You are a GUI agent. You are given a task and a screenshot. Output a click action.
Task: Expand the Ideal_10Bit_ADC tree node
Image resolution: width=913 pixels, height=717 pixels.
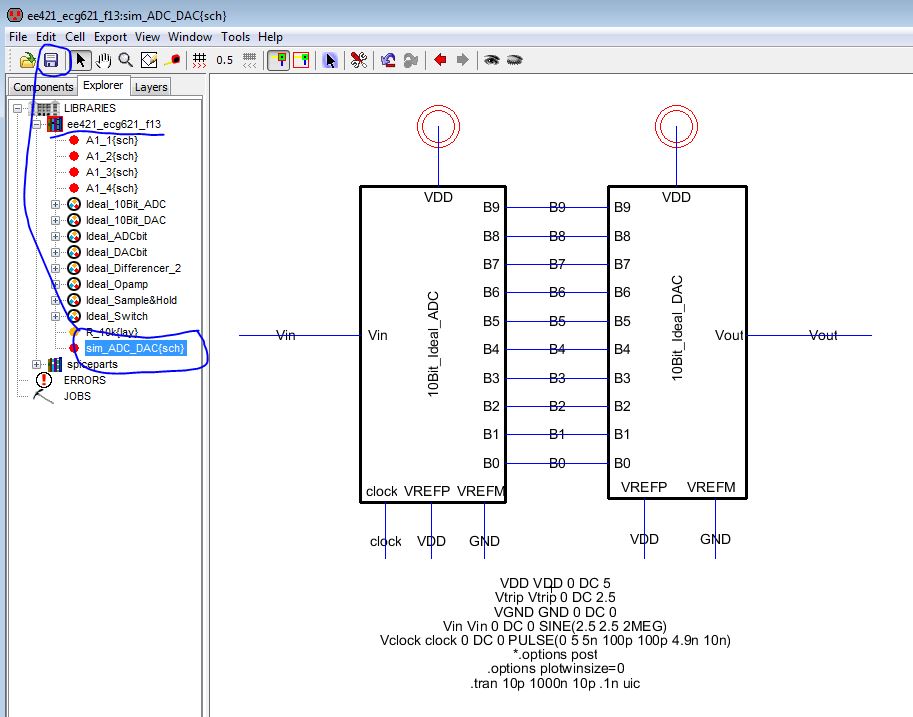(x=56, y=204)
